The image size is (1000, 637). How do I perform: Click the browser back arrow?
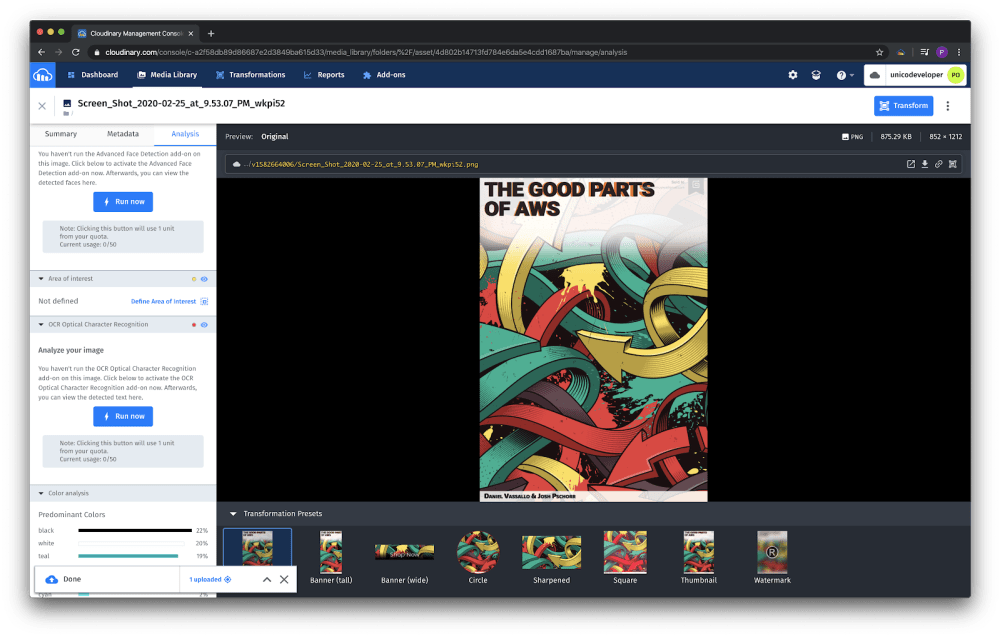coord(41,52)
